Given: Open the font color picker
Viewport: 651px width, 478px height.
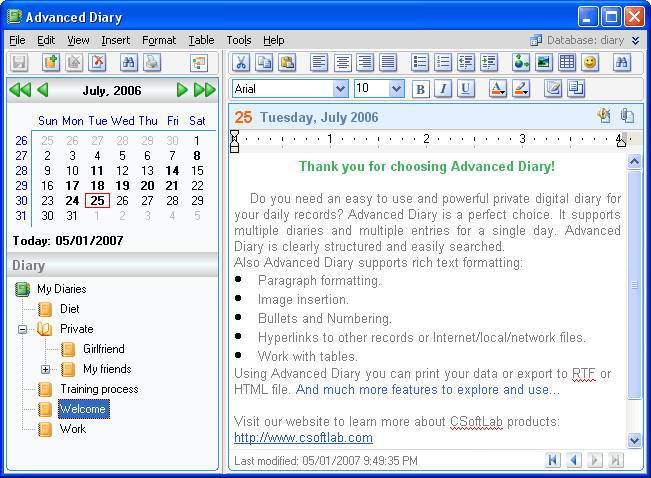Looking at the screenshot, I should pyautogui.click(x=498, y=89).
